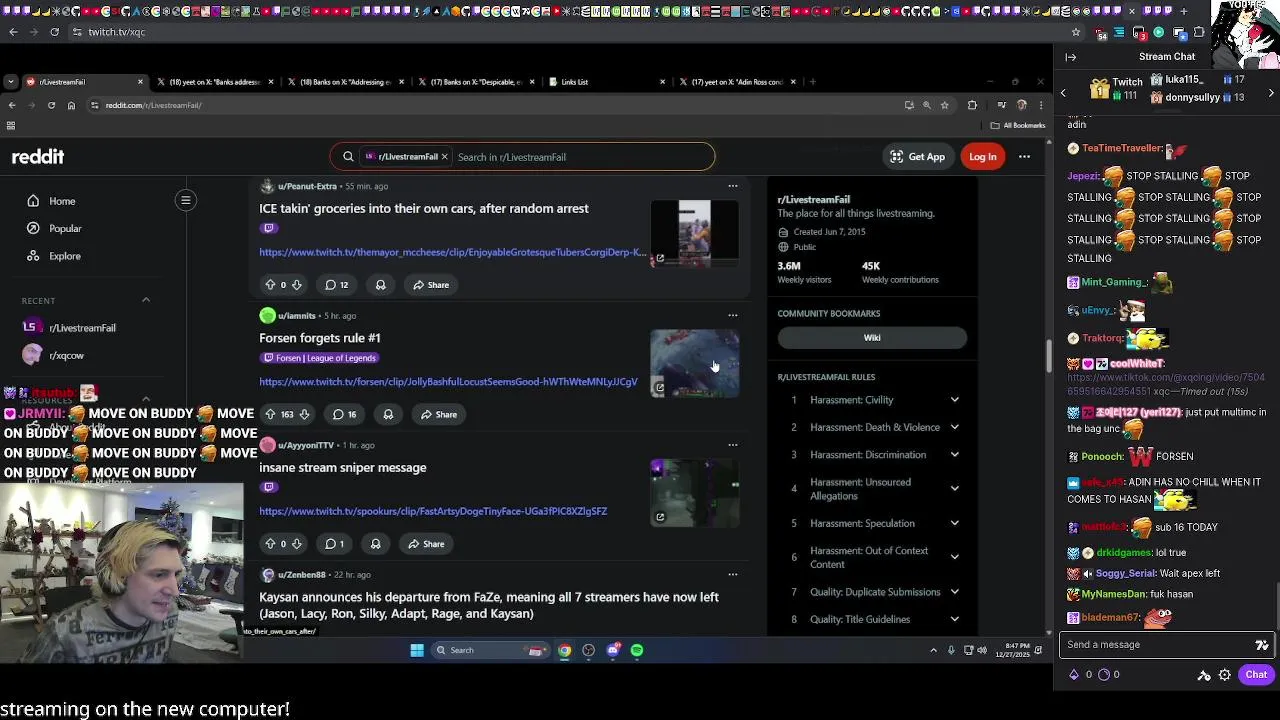Open the post menu for the Kaysan post
The width and height of the screenshot is (1280, 720).
pyautogui.click(x=733, y=574)
